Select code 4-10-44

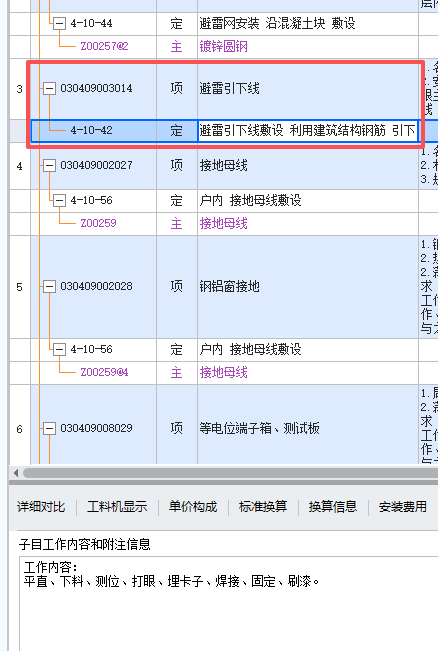[91, 24]
